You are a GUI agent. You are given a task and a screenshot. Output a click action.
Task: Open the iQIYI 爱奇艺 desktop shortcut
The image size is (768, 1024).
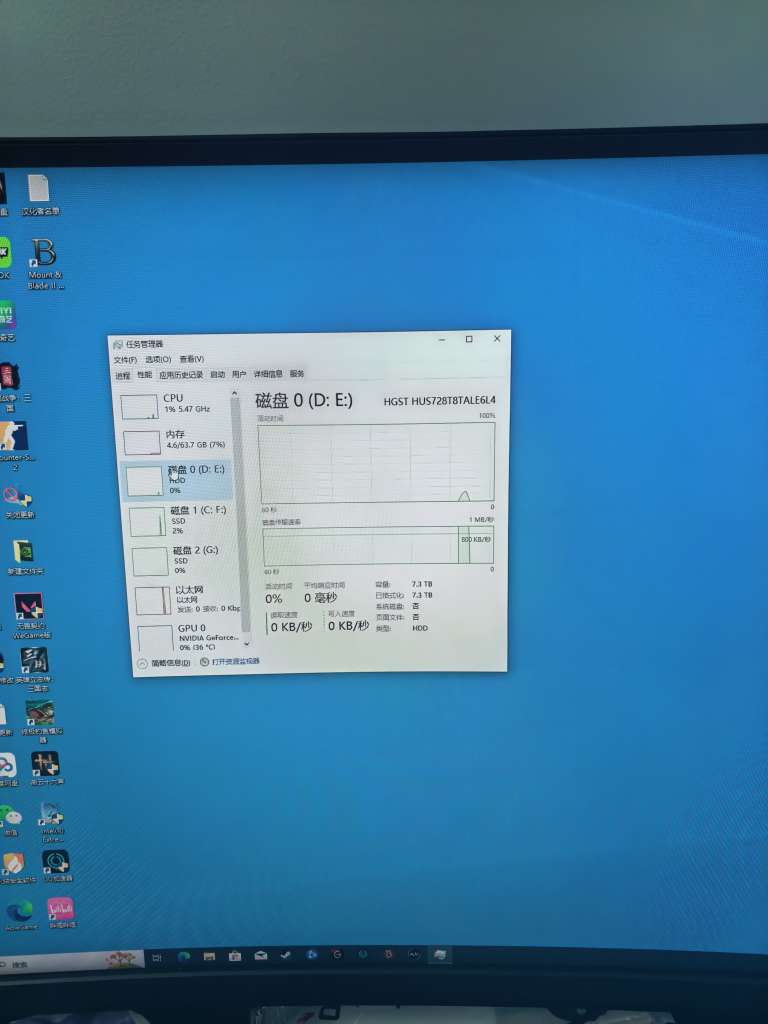coord(7,321)
